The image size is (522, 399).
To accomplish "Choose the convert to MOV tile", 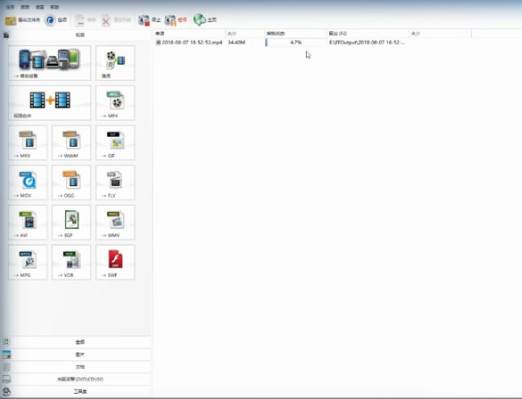I will tap(28, 182).
